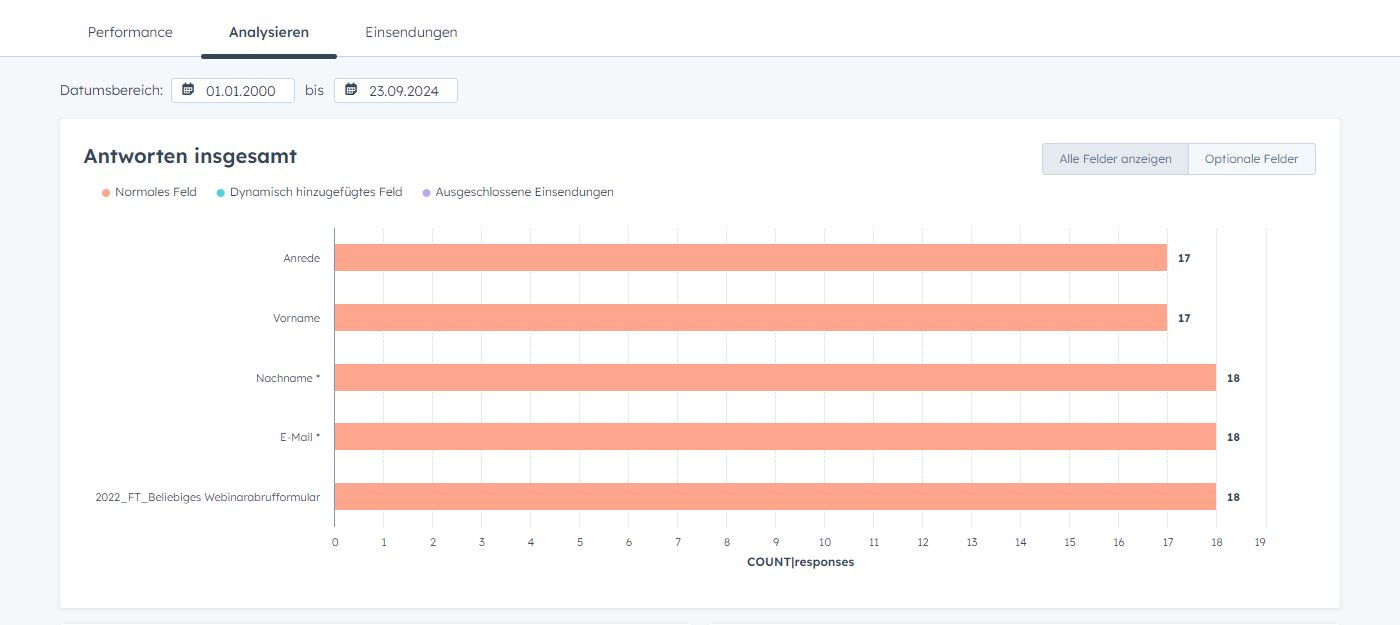Screen dimensions: 1400x625
Task: Edit the end date field 23.09.2024
Action: (x=403, y=91)
